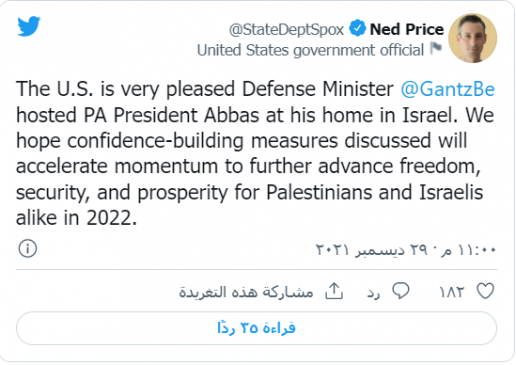516x365 pixels.
Task: Click the Arabic reply label
Action: tap(374, 293)
